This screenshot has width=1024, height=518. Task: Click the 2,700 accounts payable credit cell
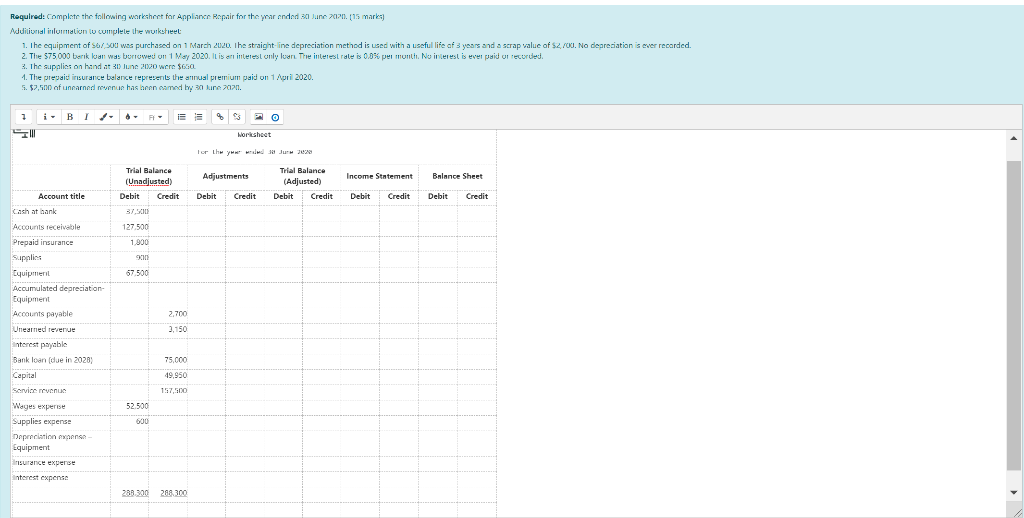(168, 314)
